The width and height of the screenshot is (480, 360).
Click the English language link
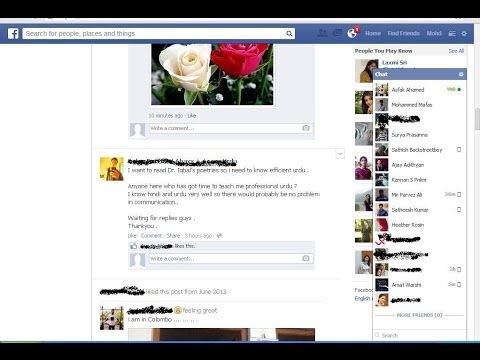coord(362,298)
